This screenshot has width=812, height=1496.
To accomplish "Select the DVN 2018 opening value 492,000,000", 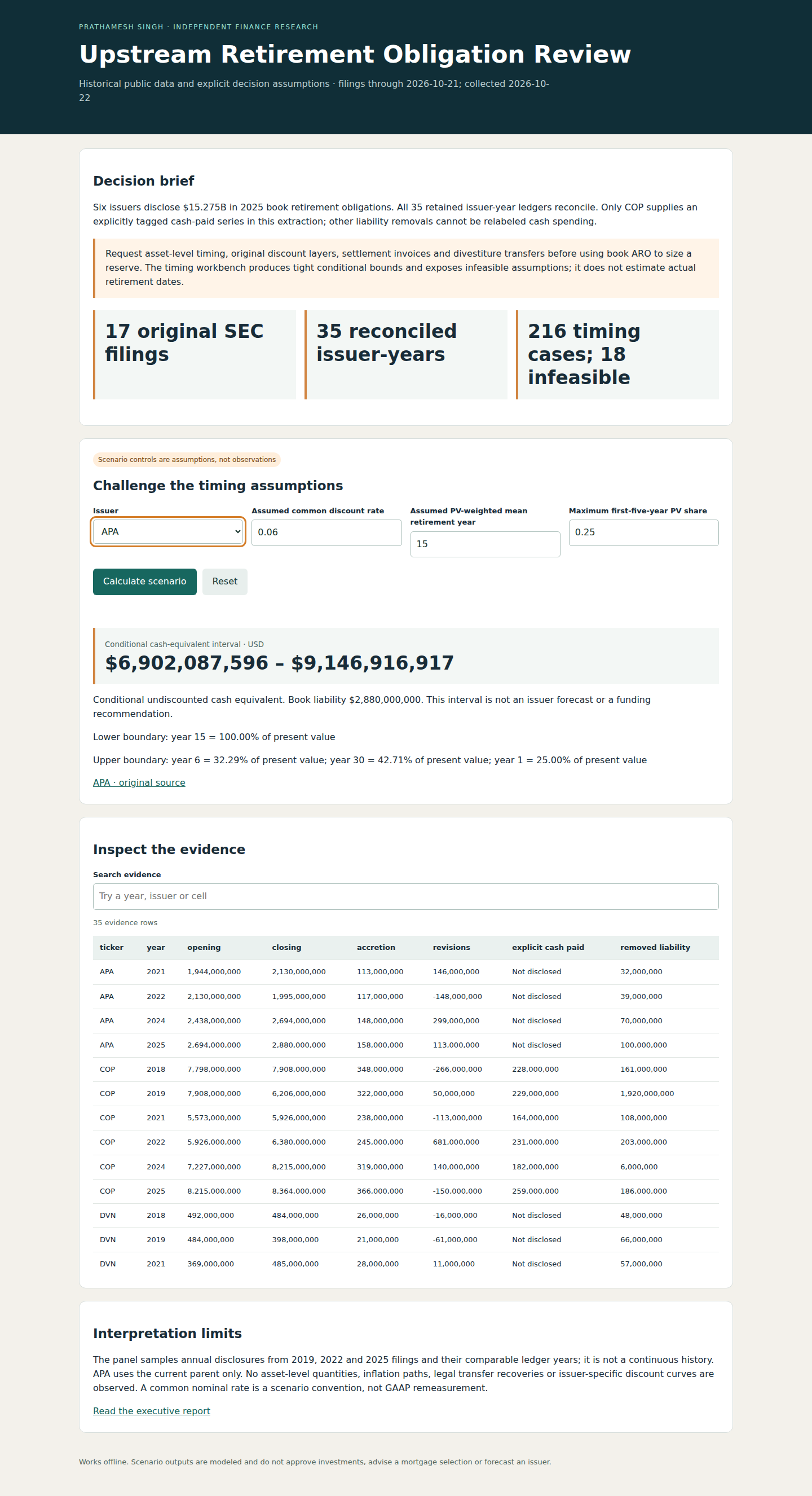I will [210, 1215].
